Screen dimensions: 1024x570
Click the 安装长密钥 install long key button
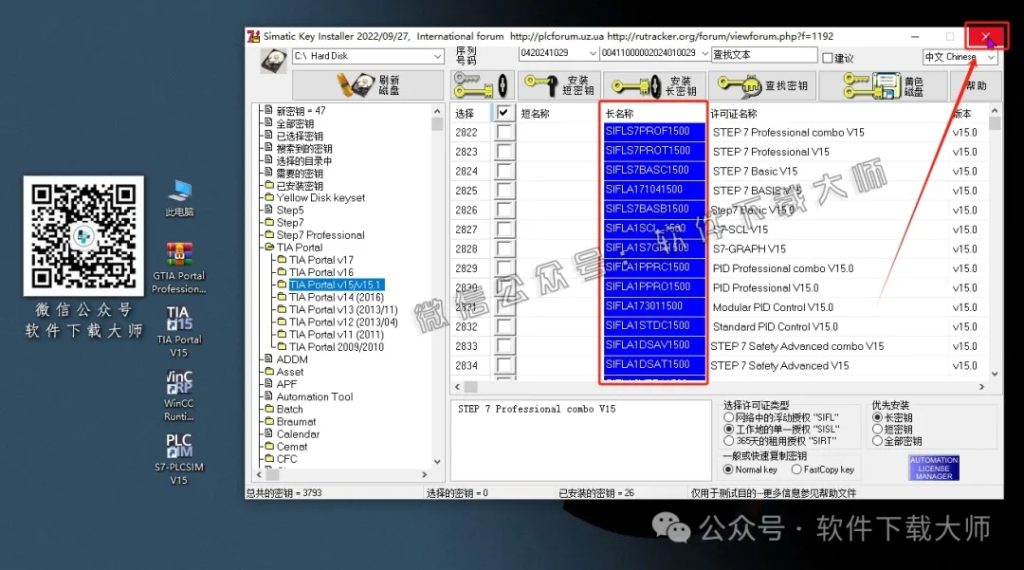655,86
